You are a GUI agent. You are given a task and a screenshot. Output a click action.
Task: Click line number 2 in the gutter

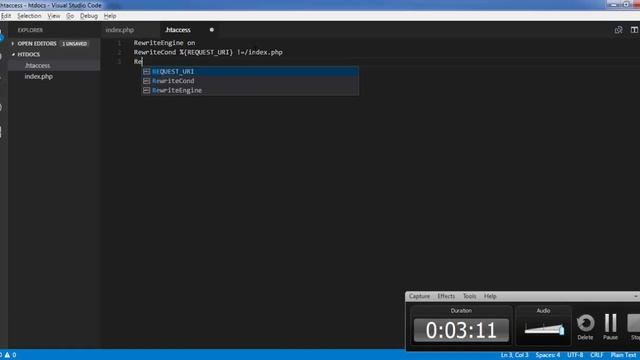119,52
